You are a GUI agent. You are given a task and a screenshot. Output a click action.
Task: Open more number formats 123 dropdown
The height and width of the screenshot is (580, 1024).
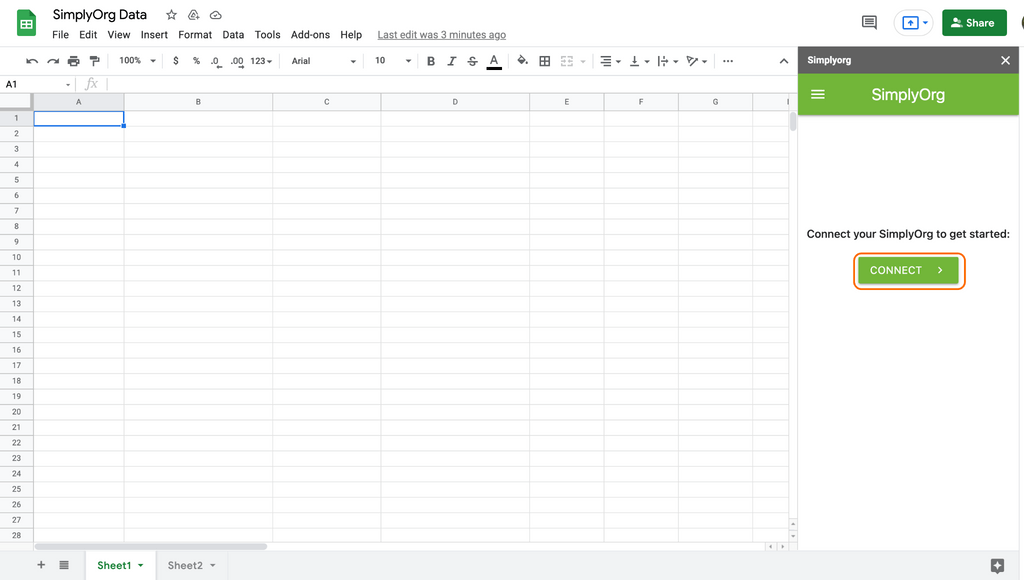261,61
